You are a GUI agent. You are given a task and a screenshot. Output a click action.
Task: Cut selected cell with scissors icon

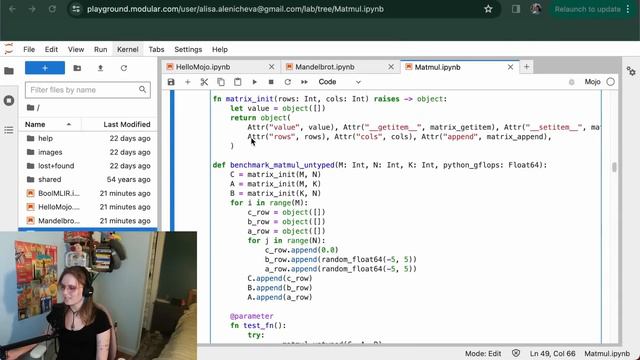[x=204, y=82]
